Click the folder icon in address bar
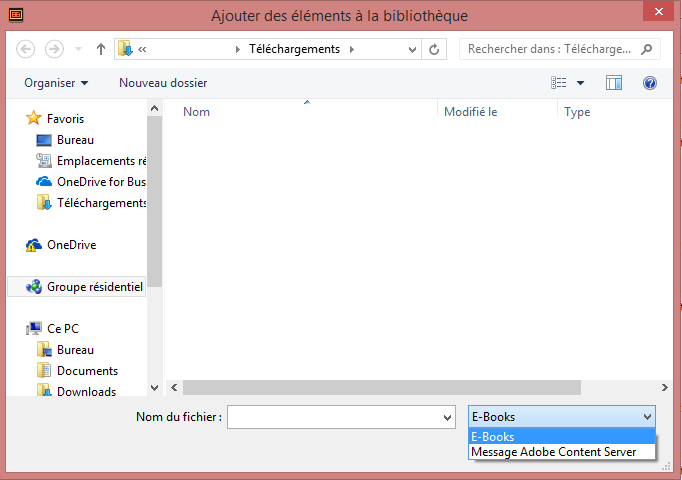 [x=125, y=49]
